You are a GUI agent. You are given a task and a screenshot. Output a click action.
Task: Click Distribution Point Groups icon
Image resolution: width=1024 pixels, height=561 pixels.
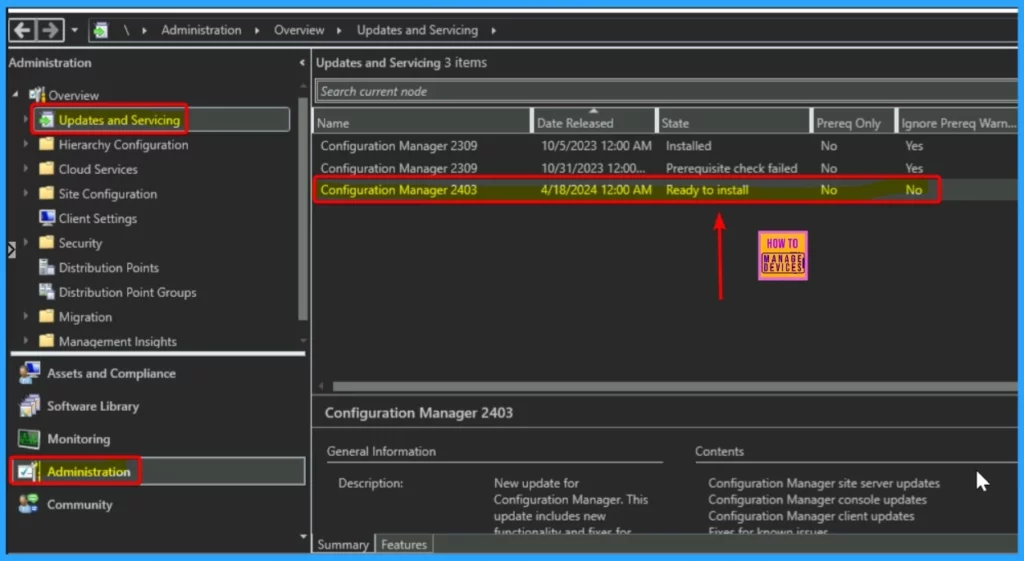click(46, 292)
